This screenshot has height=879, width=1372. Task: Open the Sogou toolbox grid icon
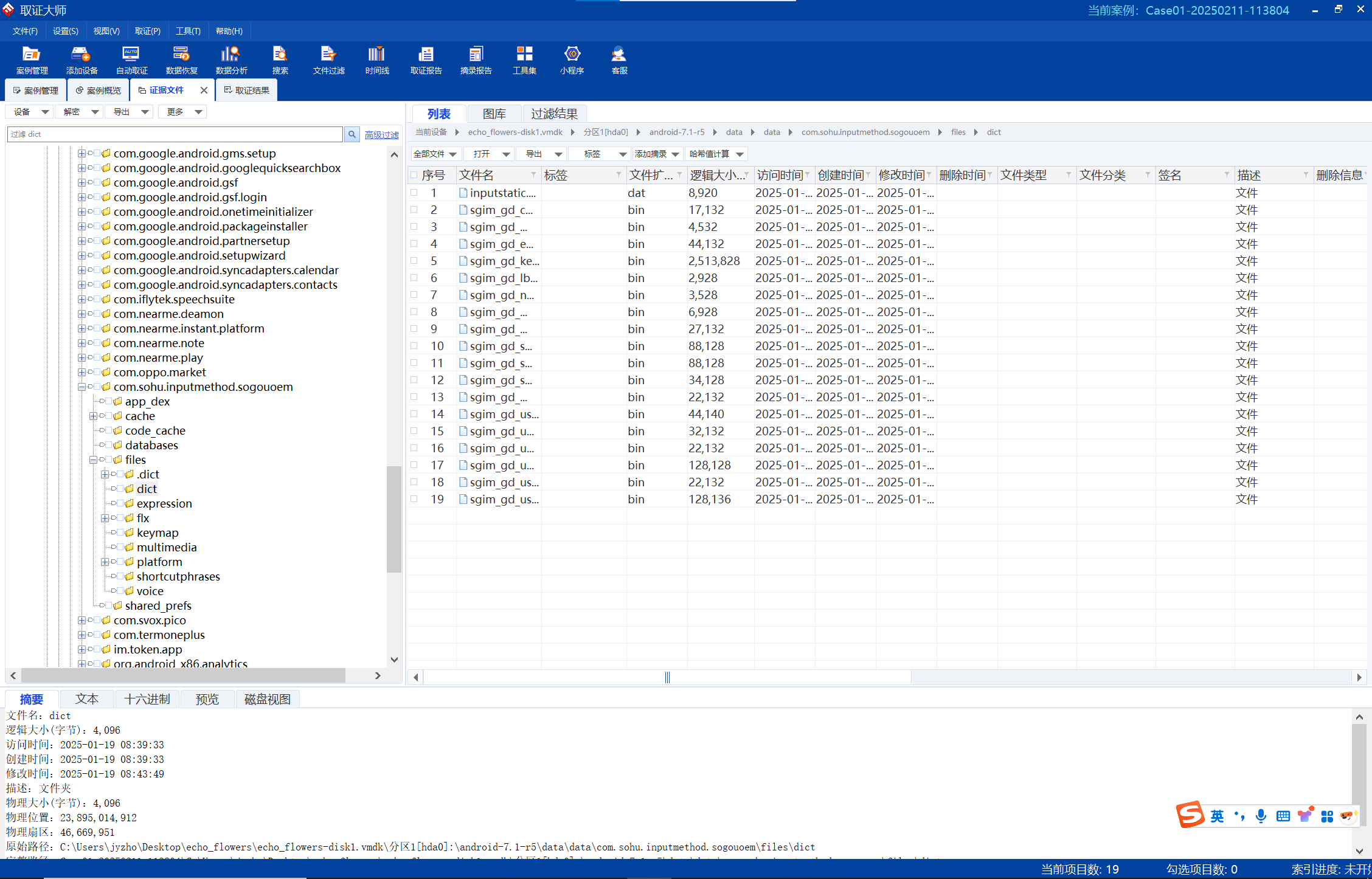coord(1327,816)
